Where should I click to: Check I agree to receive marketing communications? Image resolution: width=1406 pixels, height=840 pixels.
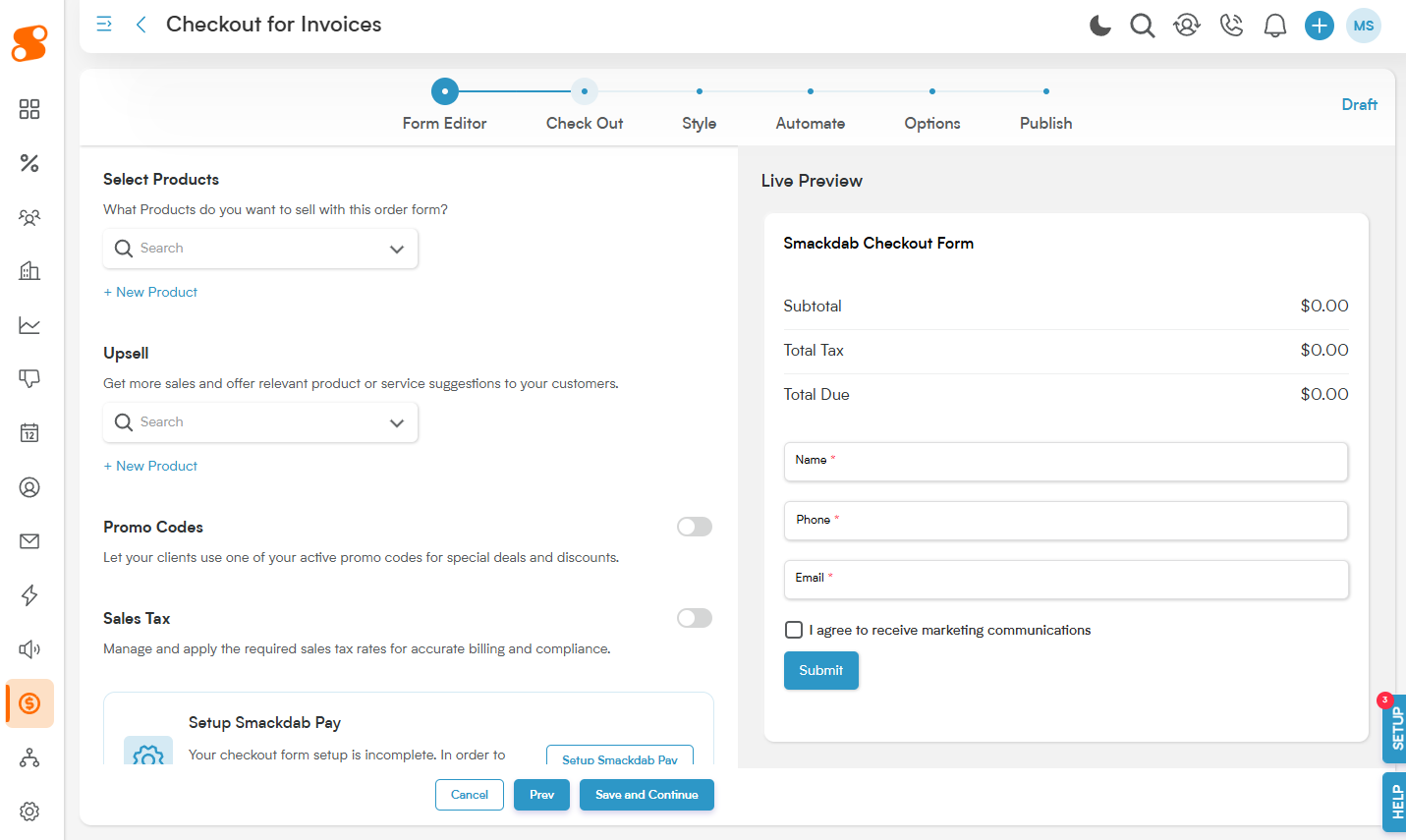tap(794, 630)
